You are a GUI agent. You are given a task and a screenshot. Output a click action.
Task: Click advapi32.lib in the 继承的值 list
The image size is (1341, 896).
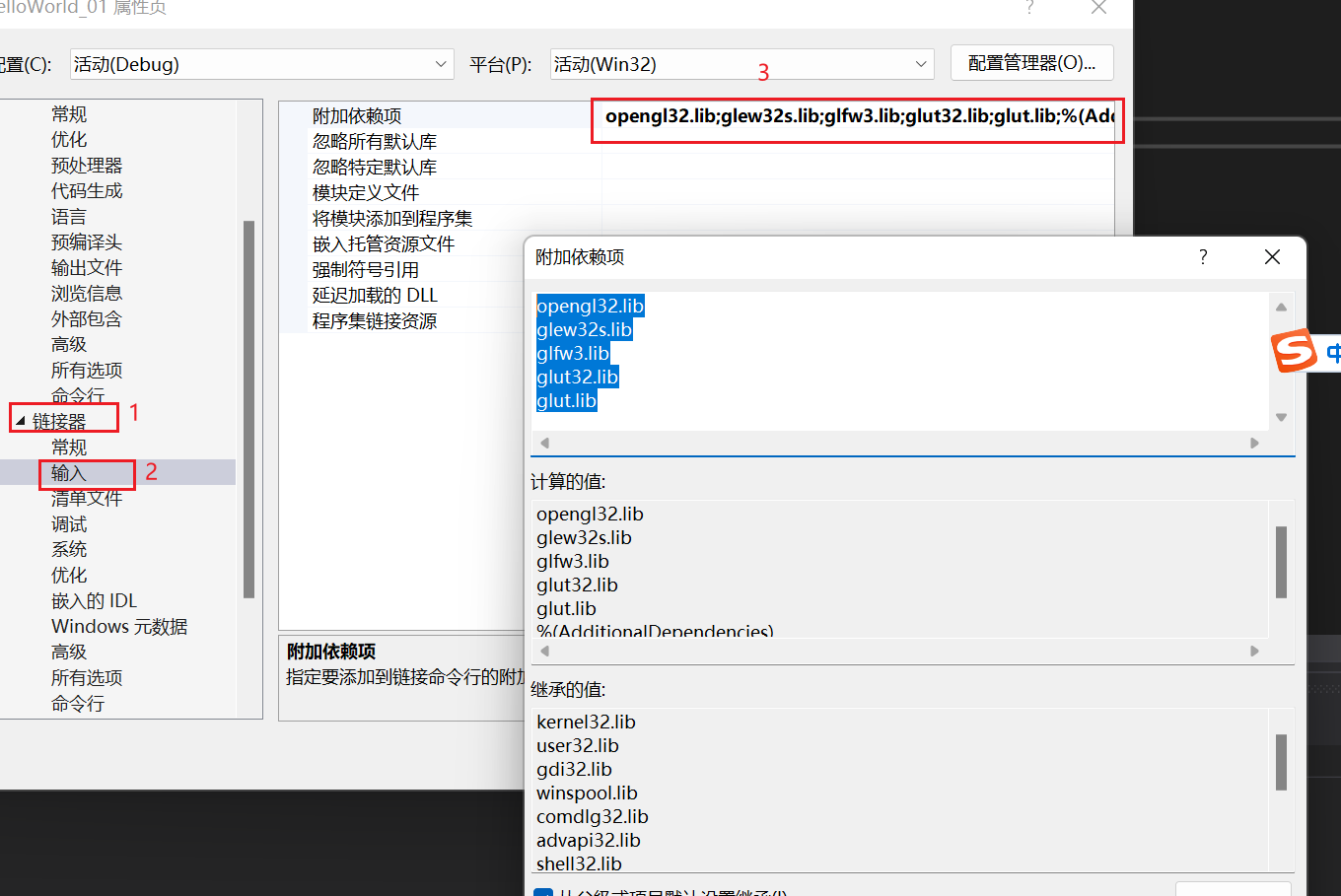pos(589,841)
